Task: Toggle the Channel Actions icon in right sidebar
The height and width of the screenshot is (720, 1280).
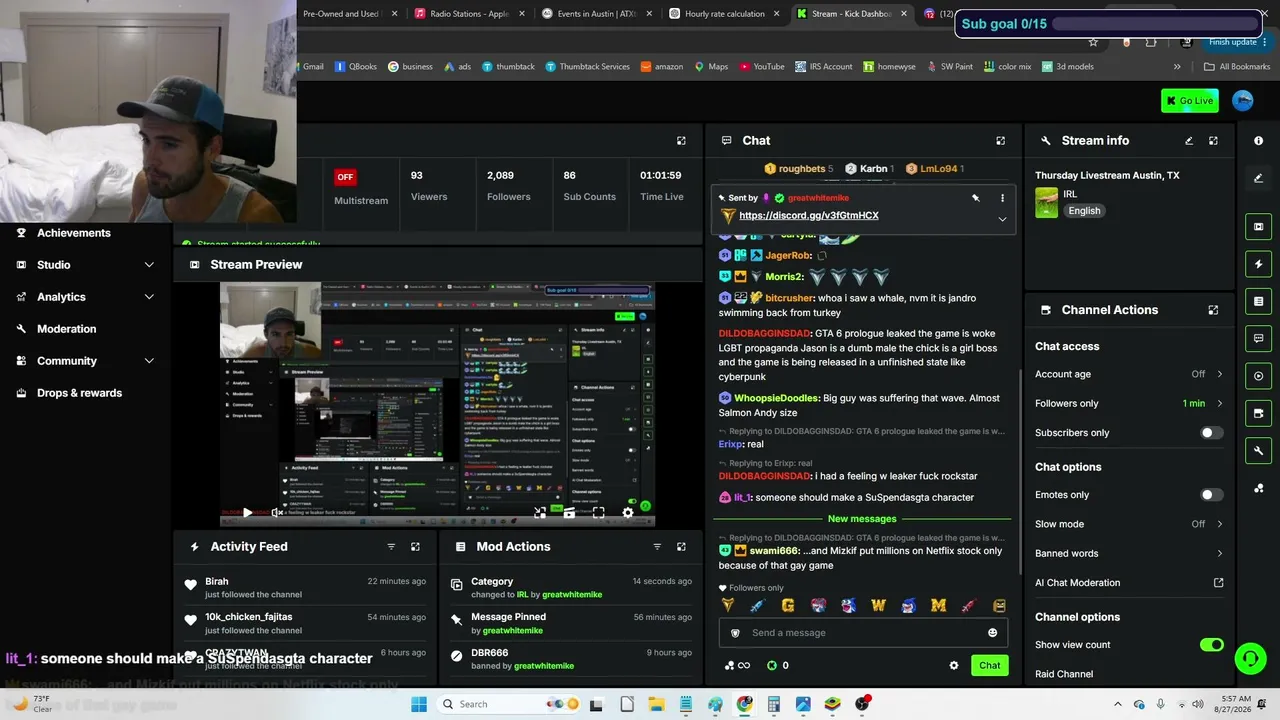Action: 1258,413
